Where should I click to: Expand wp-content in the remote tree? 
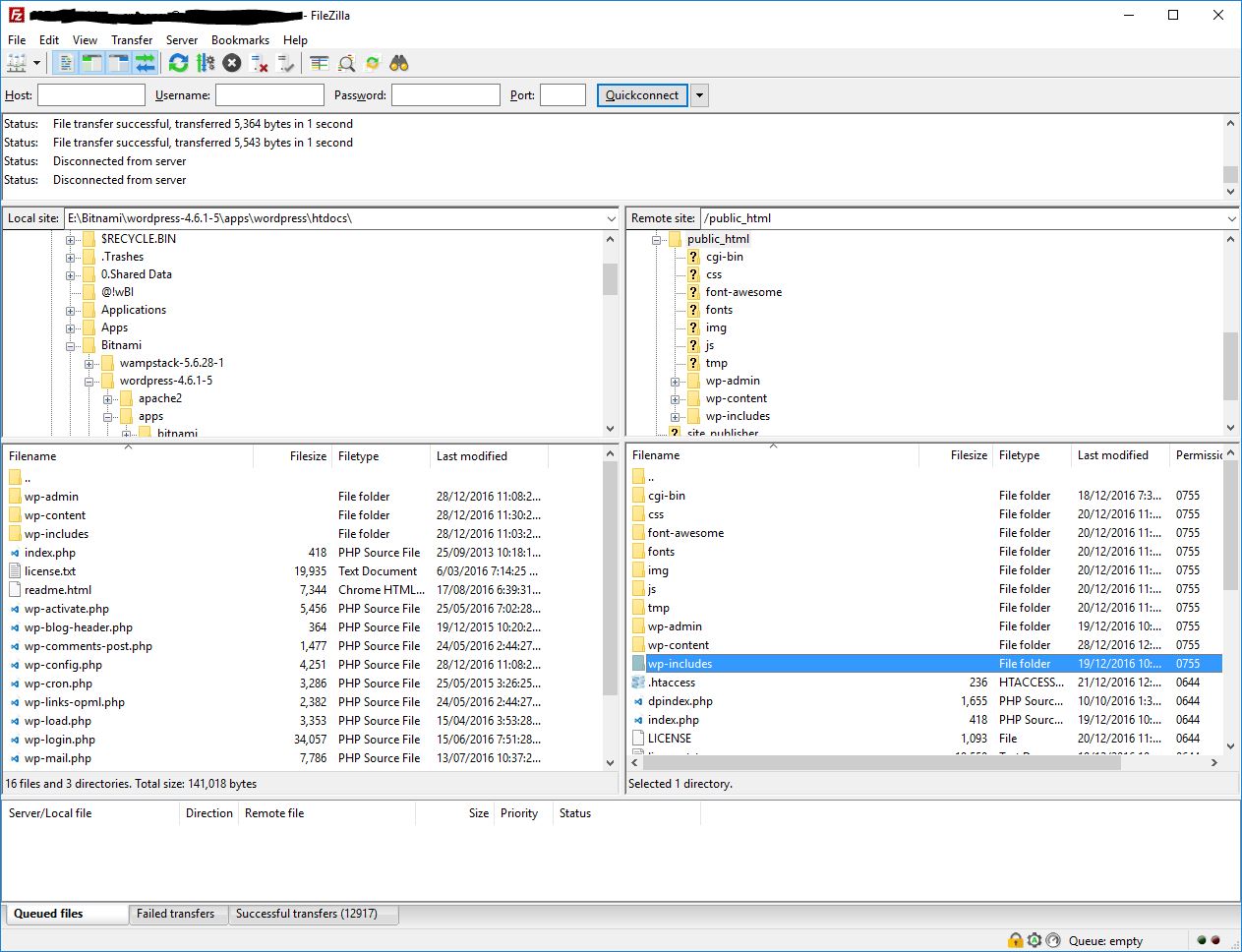pos(676,399)
